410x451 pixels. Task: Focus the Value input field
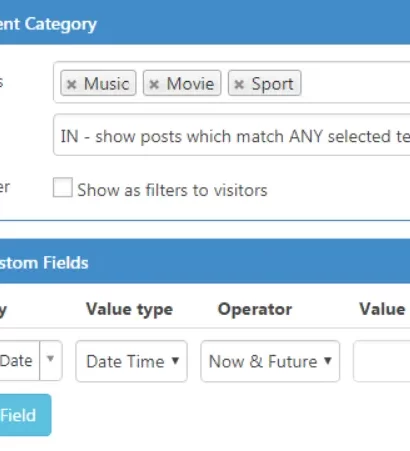[382, 361]
